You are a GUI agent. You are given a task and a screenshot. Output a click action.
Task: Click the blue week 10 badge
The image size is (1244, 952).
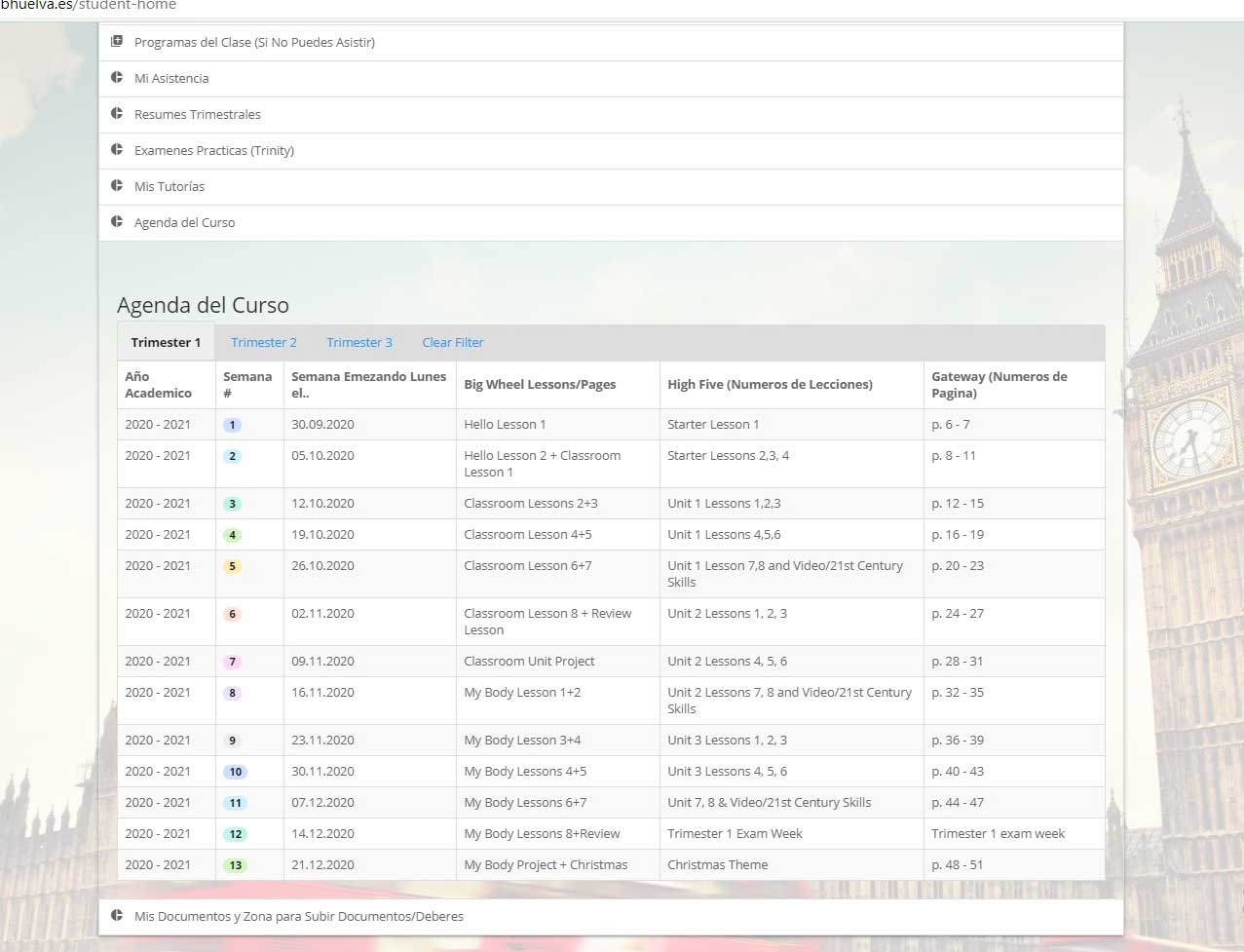[x=235, y=772]
